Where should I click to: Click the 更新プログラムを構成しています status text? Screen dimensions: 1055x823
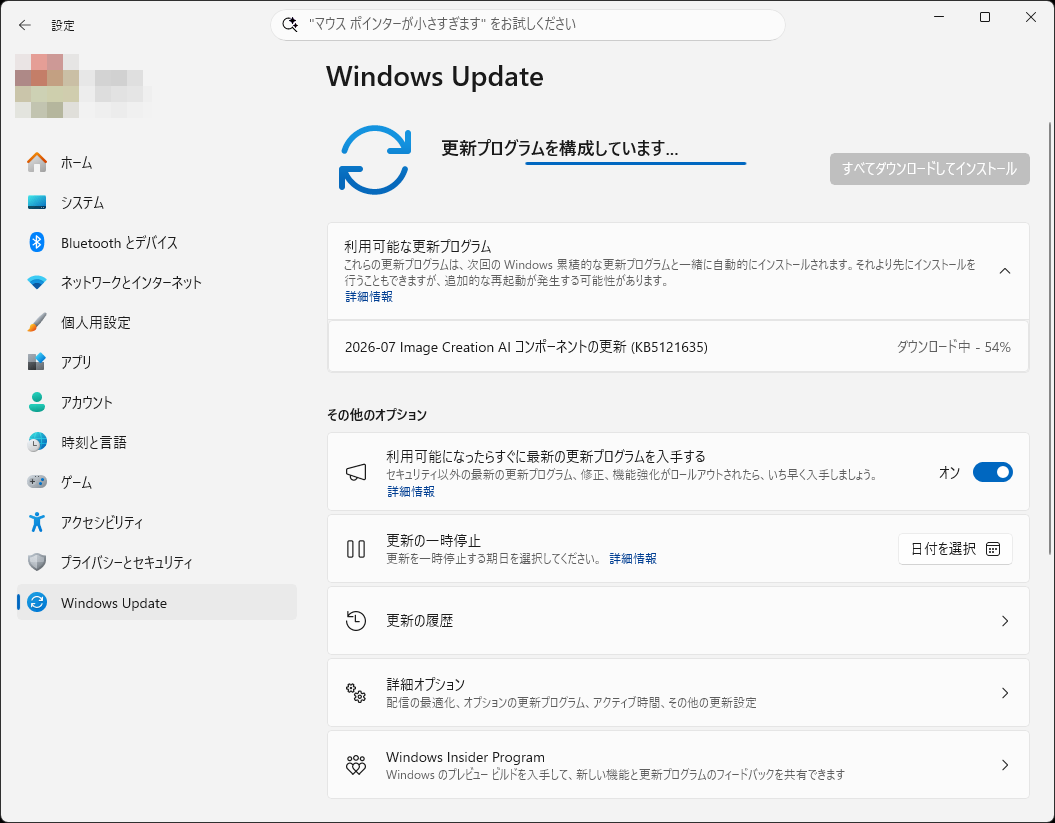tap(559, 148)
